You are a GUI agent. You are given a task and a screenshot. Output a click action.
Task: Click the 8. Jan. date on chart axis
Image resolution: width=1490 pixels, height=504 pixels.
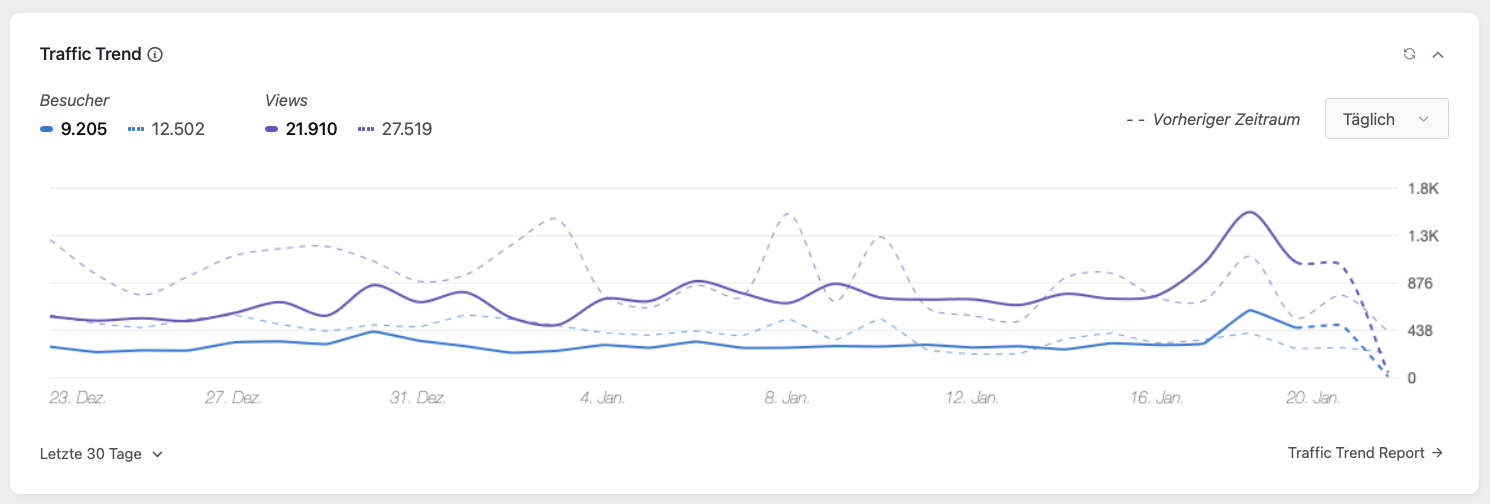(x=787, y=398)
